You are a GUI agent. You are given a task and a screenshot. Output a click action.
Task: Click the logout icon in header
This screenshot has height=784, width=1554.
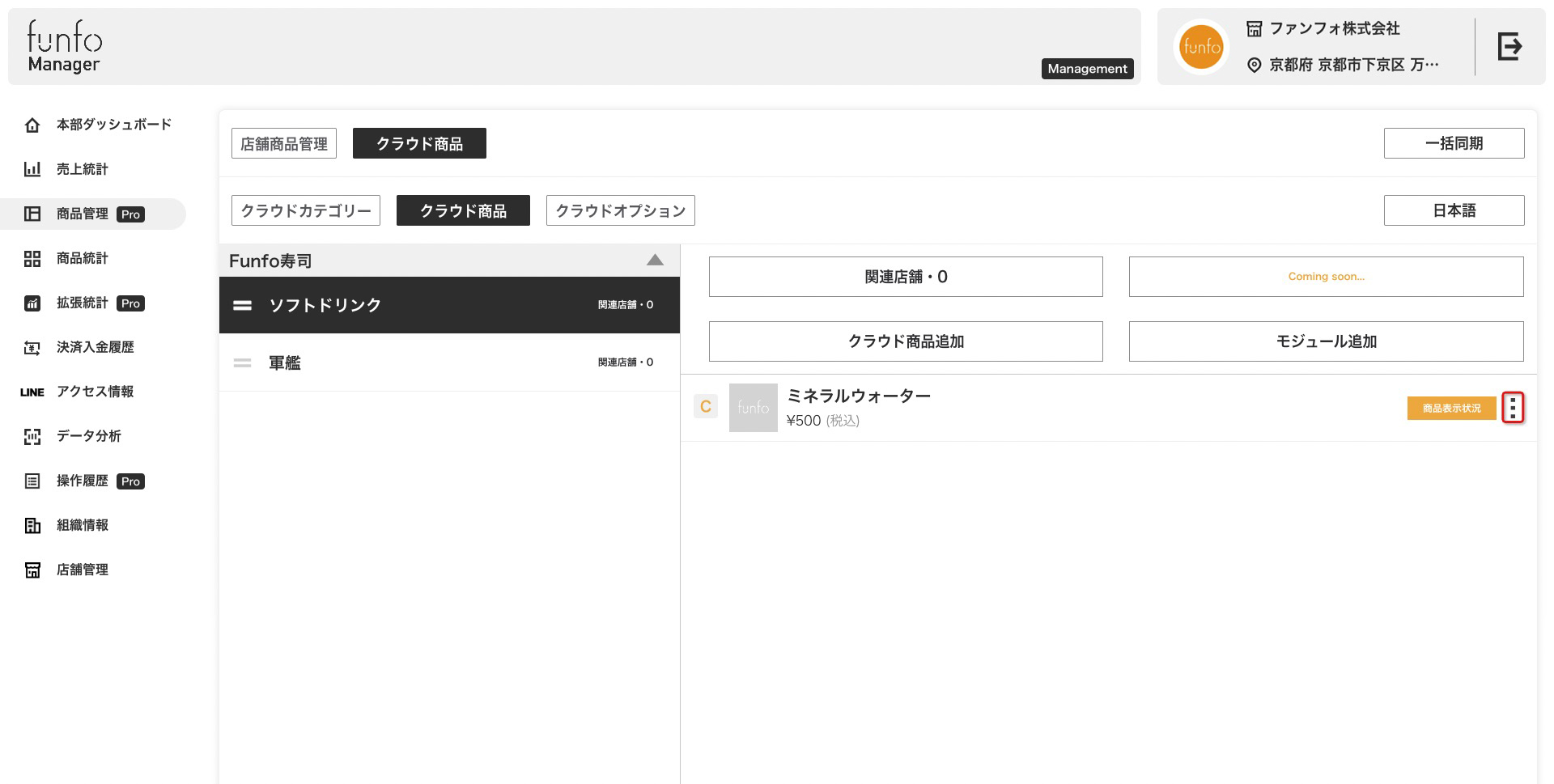point(1509,46)
